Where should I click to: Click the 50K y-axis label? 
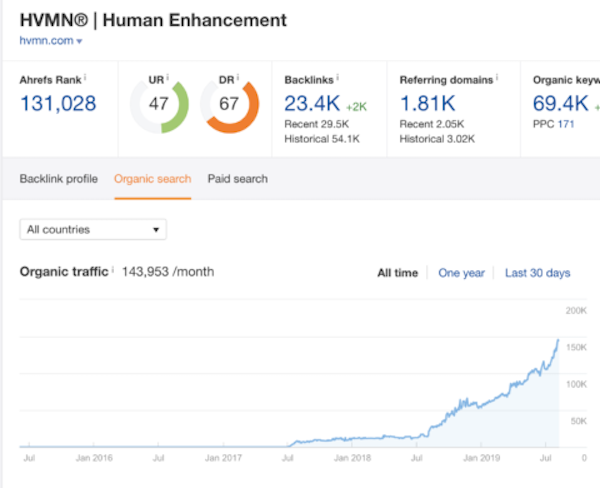click(579, 421)
